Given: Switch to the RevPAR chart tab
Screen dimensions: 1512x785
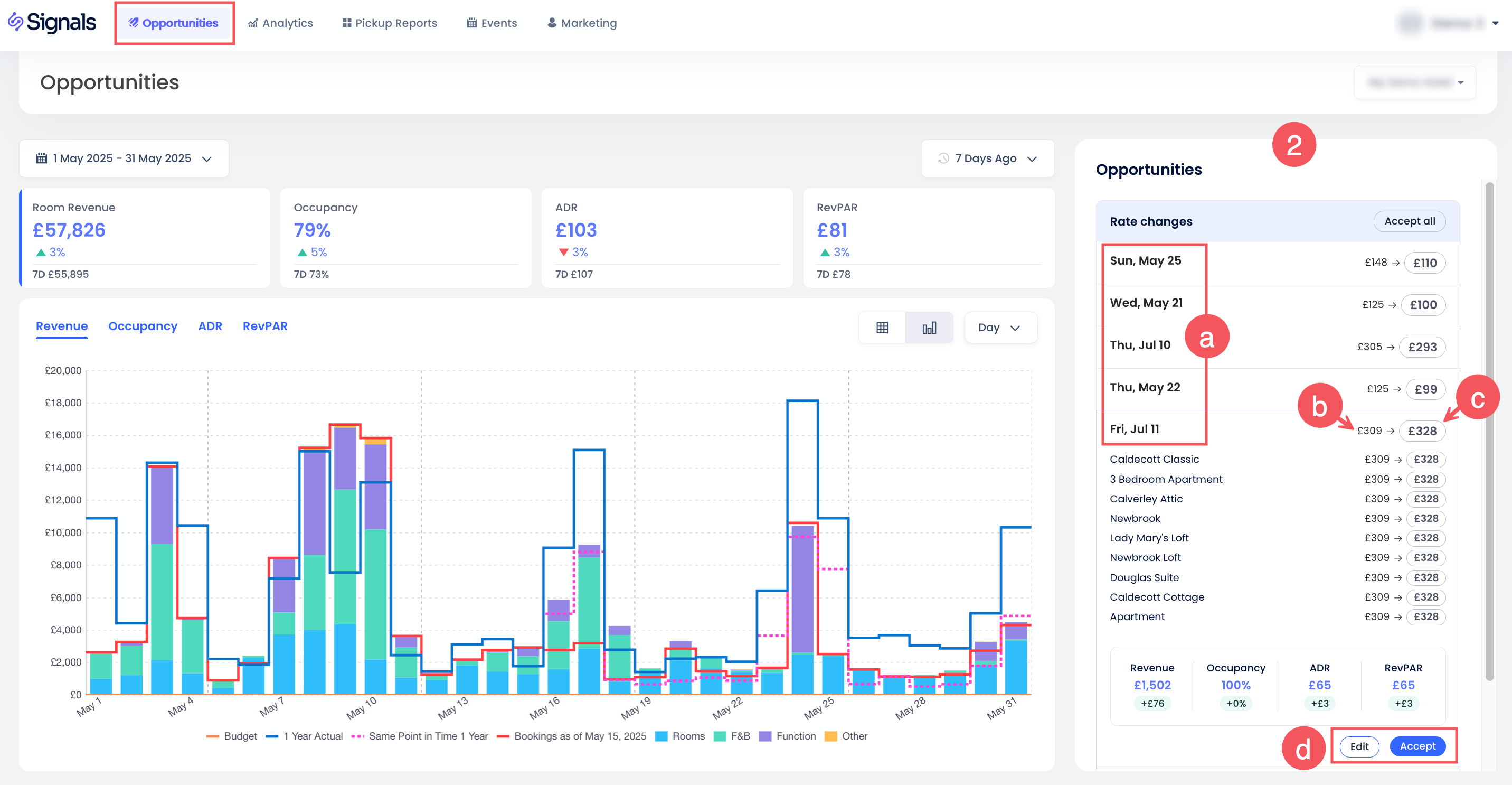Looking at the screenshot, I should click(x=264, y=326).
